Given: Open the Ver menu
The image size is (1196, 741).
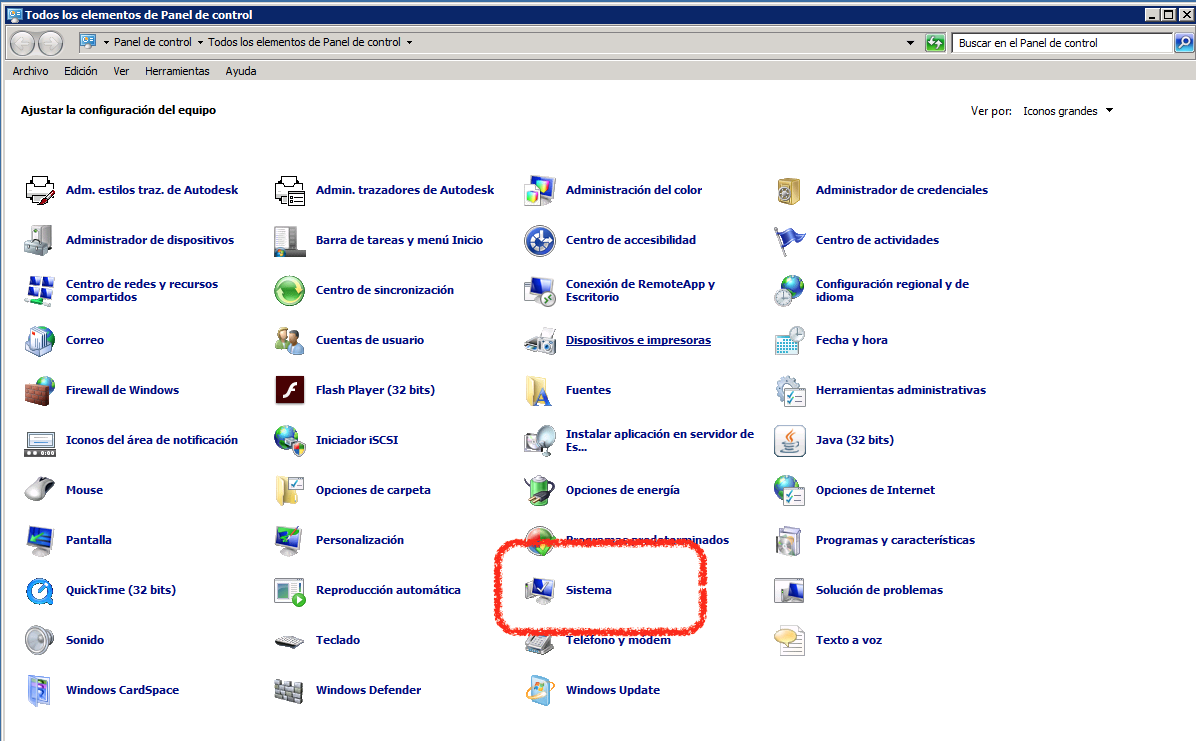Looking at the screenshot, I should (x=121, y=71).
